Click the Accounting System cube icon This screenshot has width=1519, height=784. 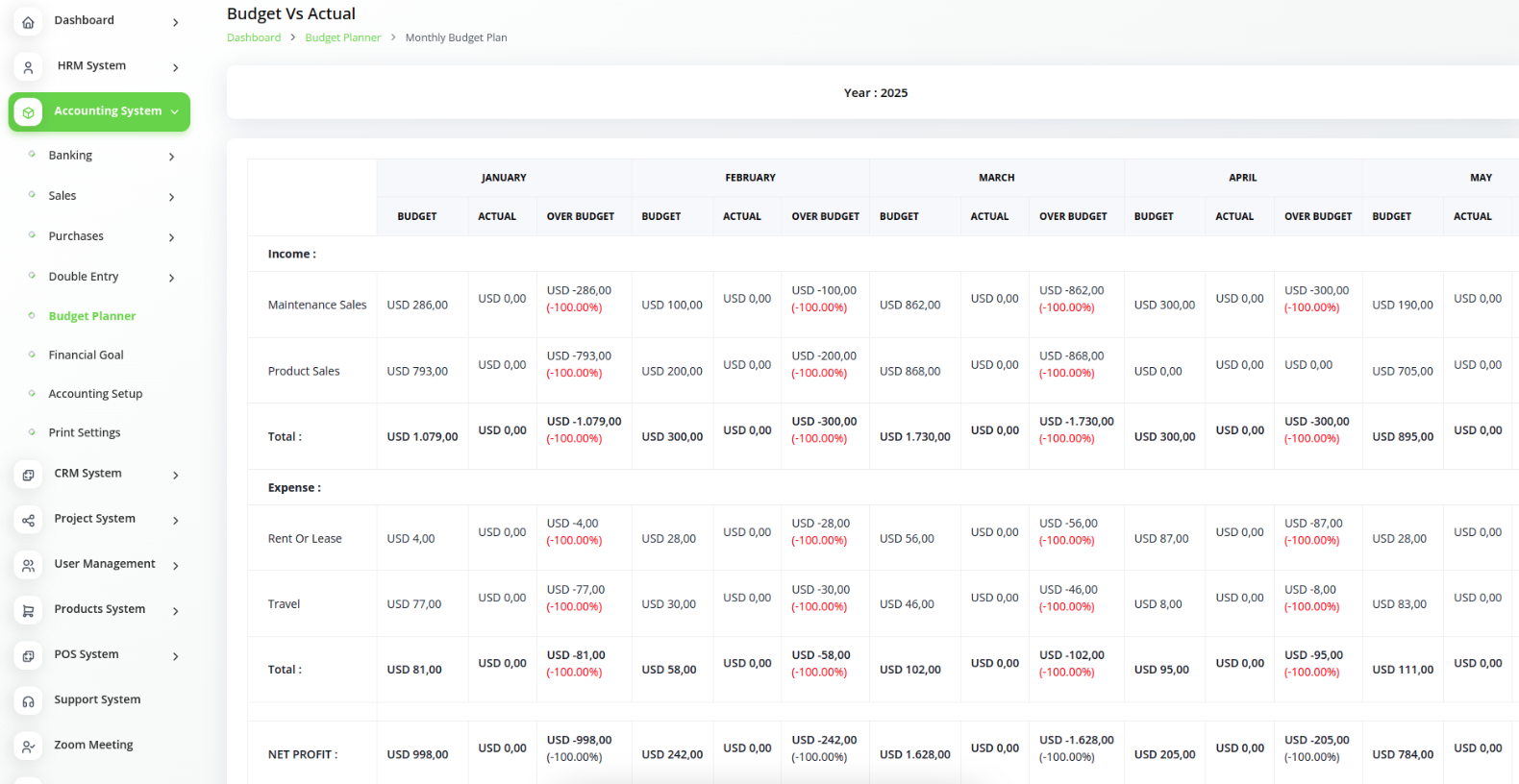pos(28,112)
